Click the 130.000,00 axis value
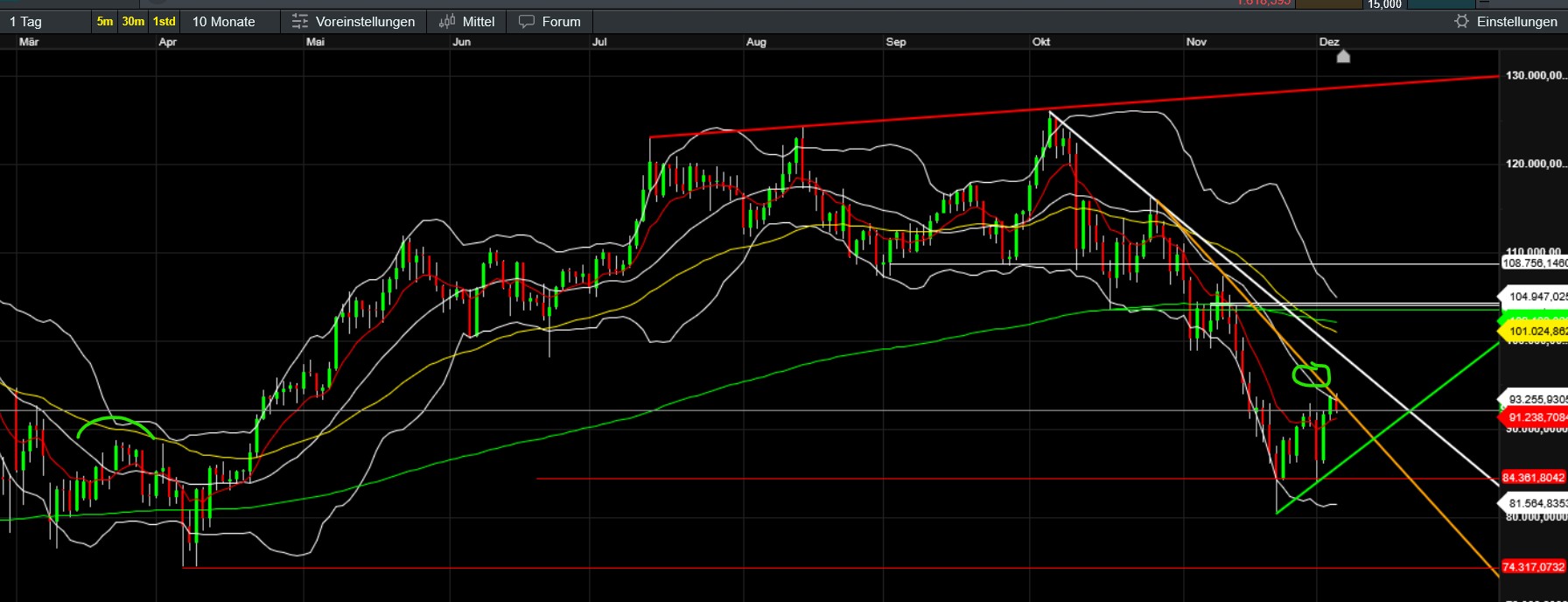Viewport: 1568px width, 602px height. [x=1536, y=75]
